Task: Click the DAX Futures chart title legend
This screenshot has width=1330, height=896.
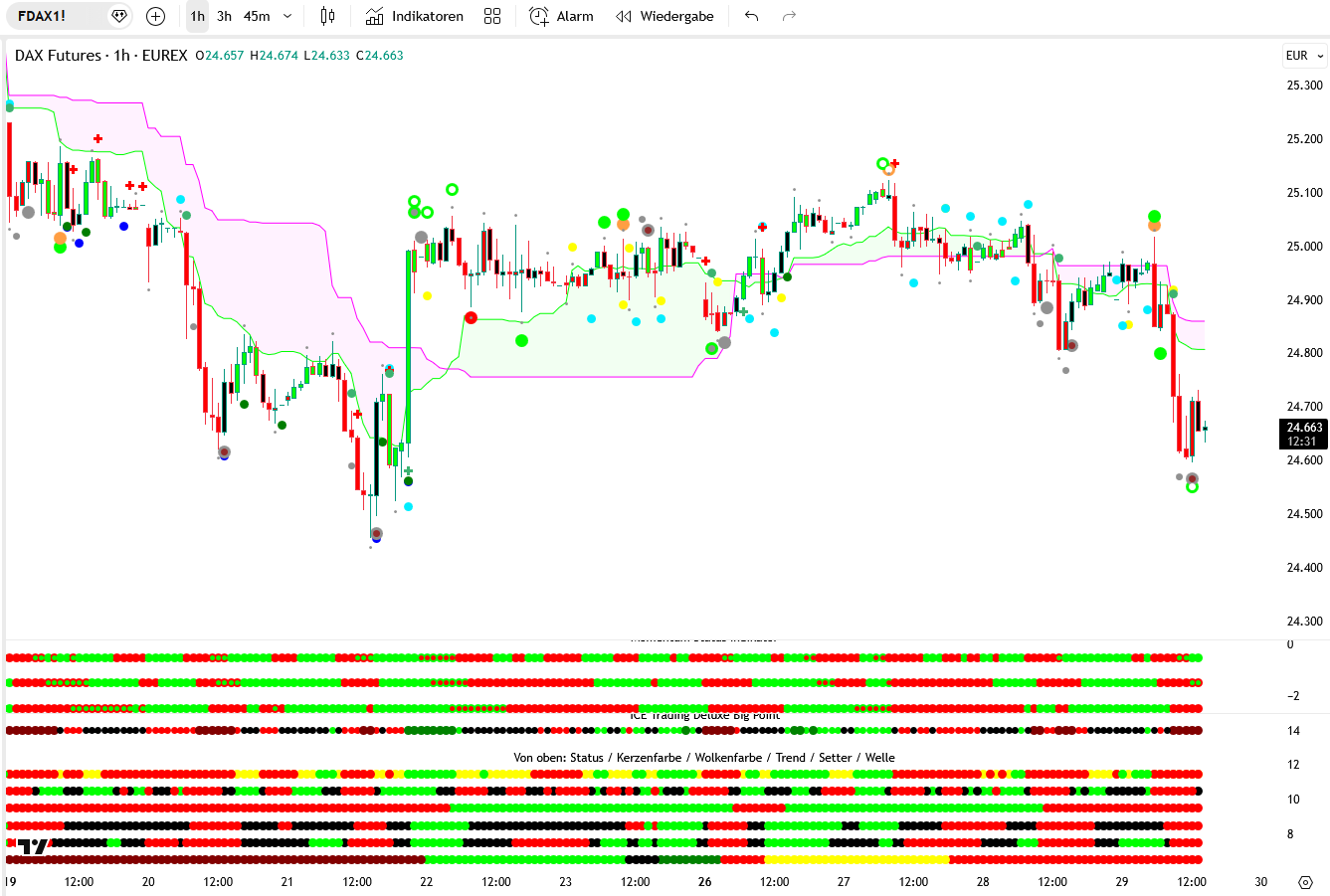Action: click(x=100, y=56)
